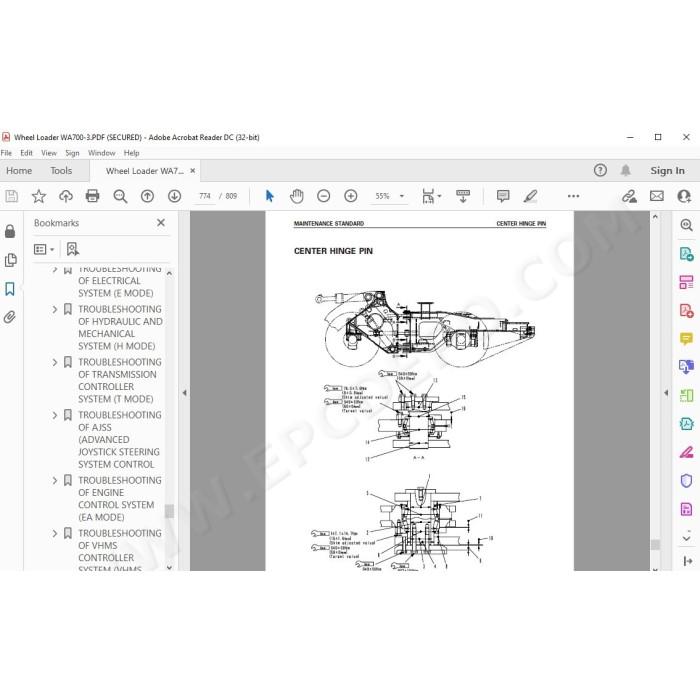Click the bookmarks panel vertical scrollbar thumb
Viewport: 700px width, 700px height.
click(169, 511)
